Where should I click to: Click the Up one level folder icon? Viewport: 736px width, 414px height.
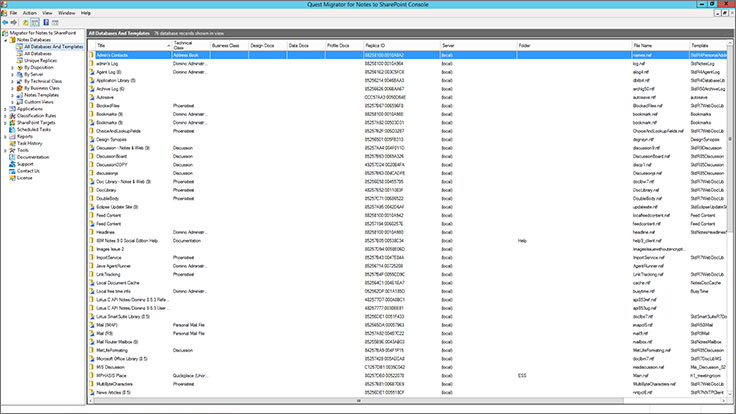25,23
